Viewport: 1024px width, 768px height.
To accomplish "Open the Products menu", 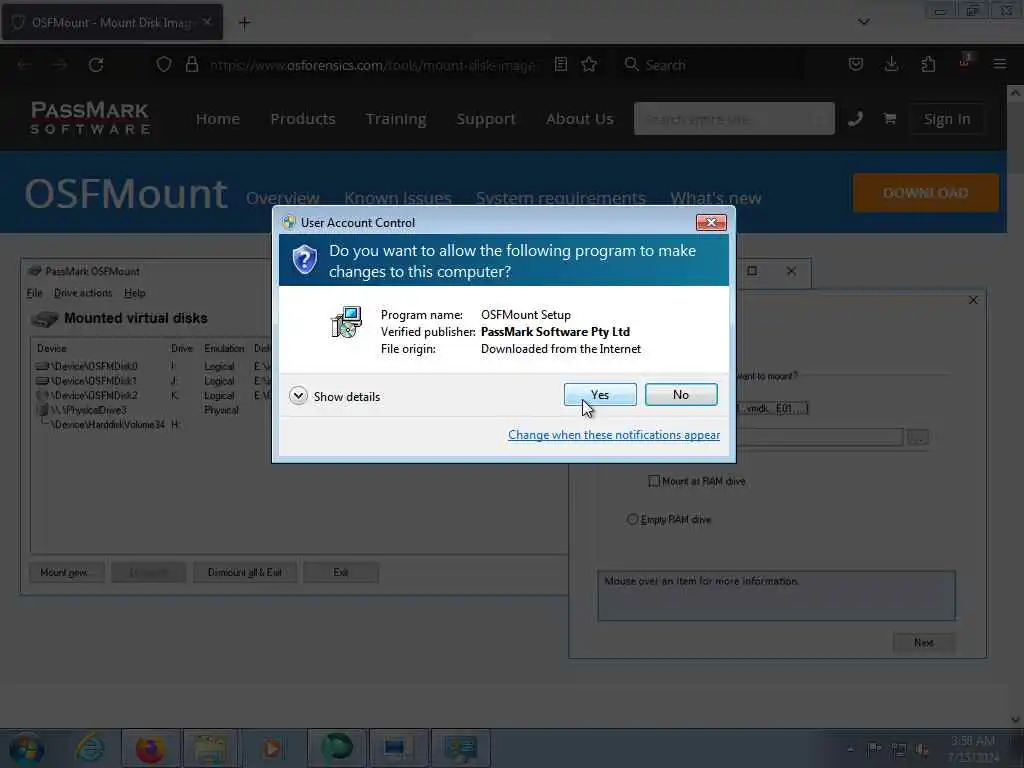I will coord(302,119).
